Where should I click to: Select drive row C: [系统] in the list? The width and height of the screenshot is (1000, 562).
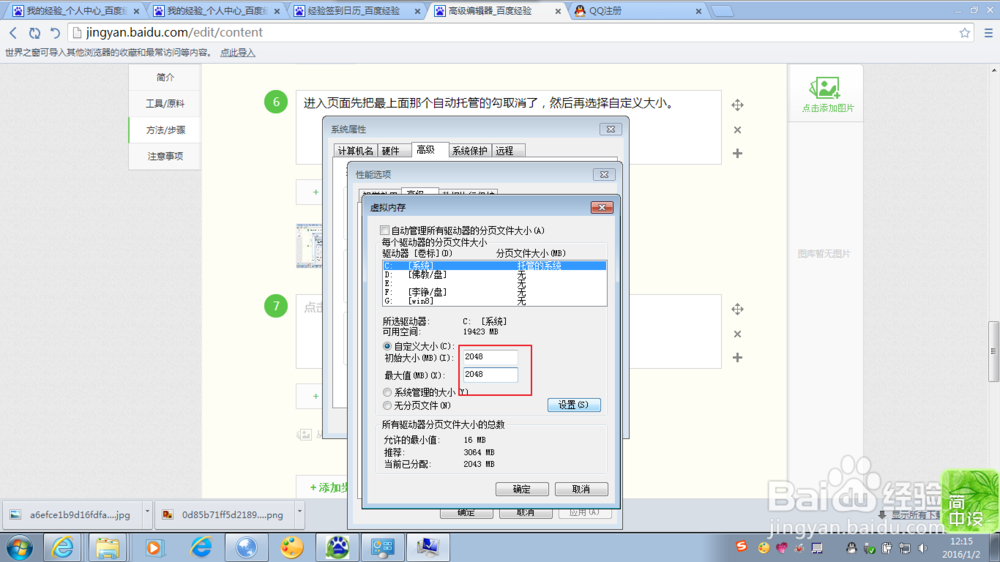pyautogui.click(x=494, y=265)
